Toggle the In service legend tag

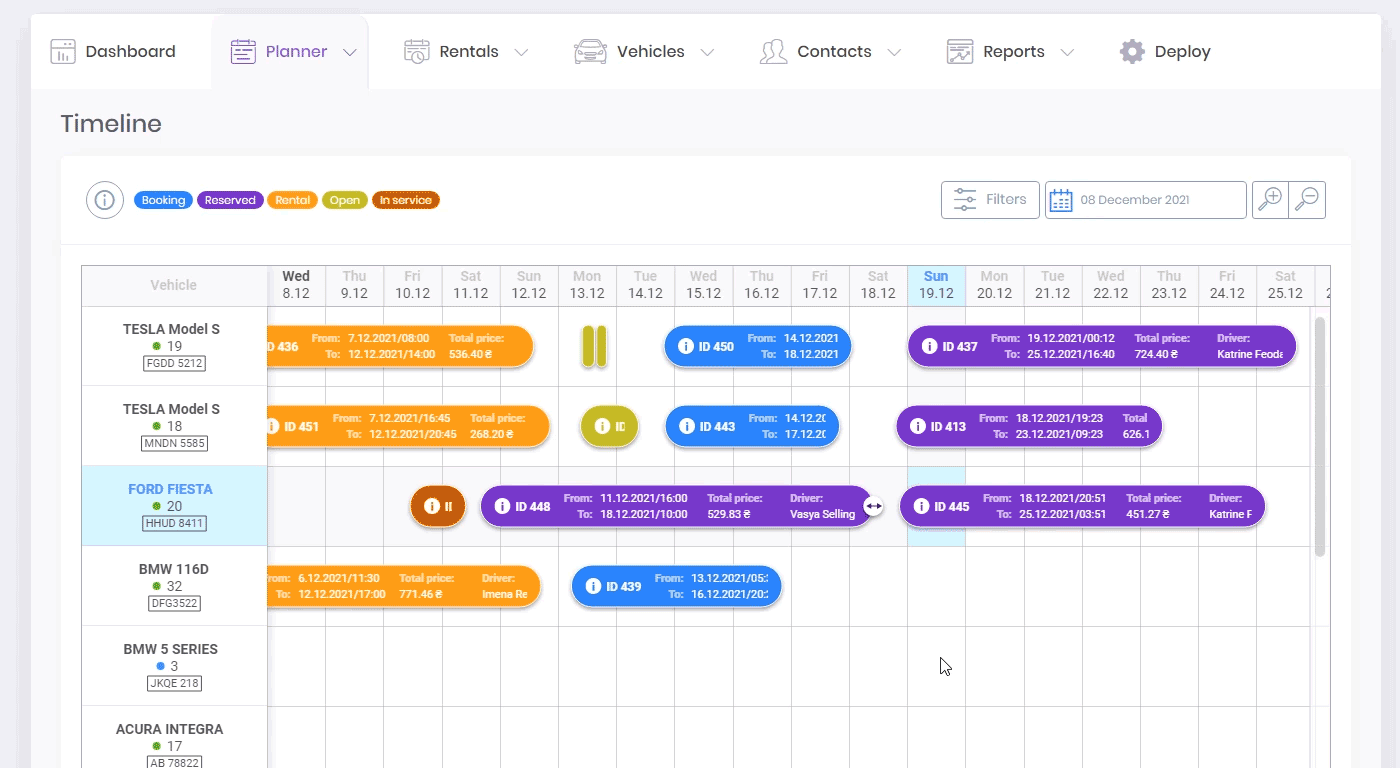(405, 200)
